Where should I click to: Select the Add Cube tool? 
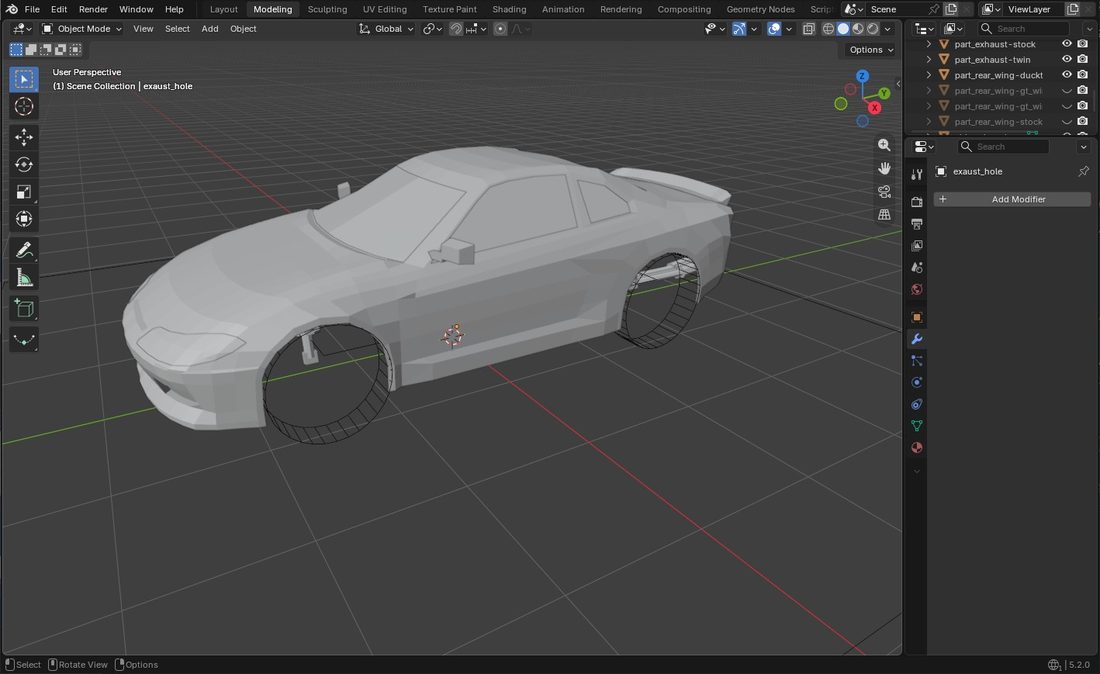24,309
